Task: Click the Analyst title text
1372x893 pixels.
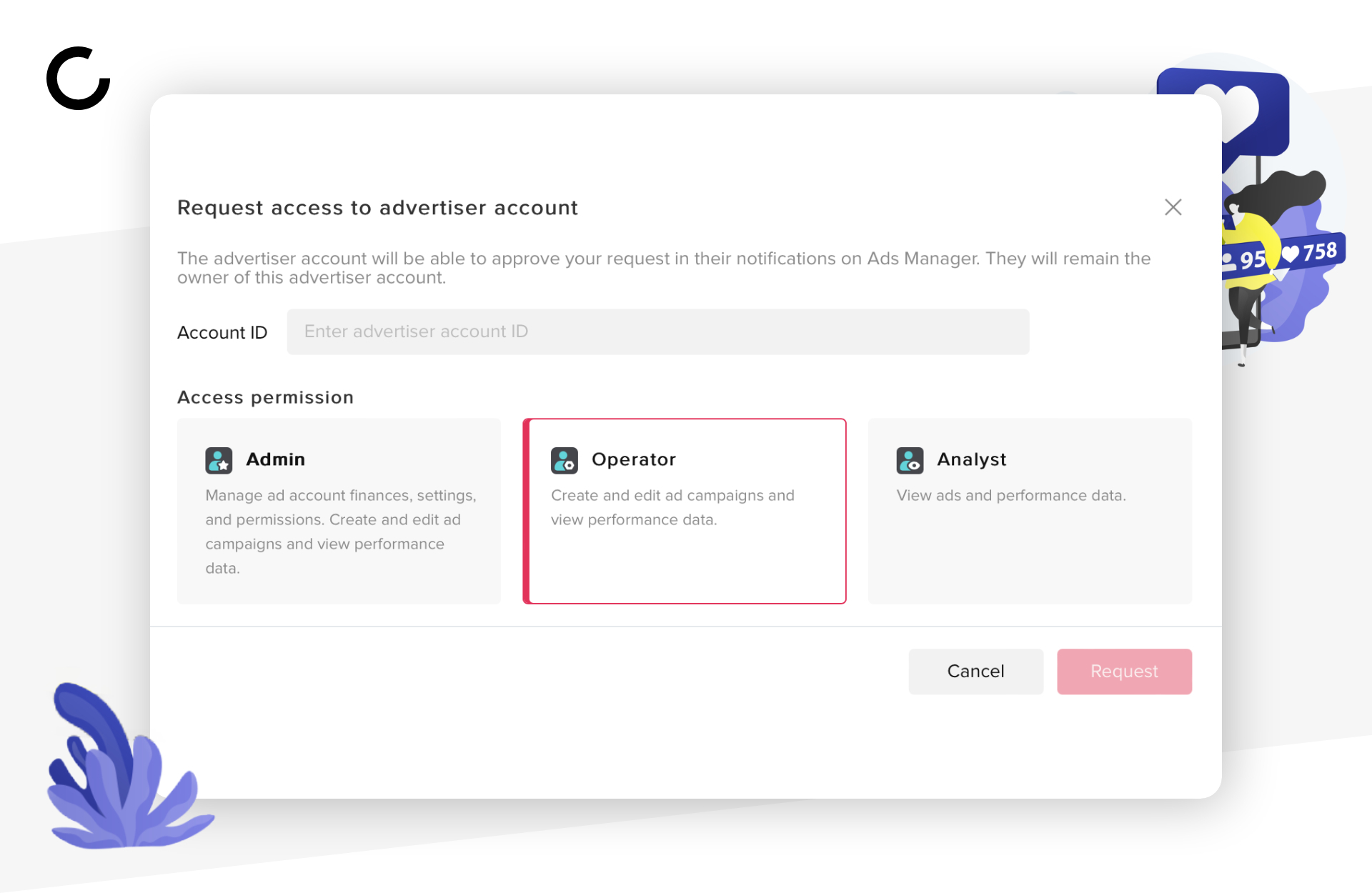Action: [972, 459]
